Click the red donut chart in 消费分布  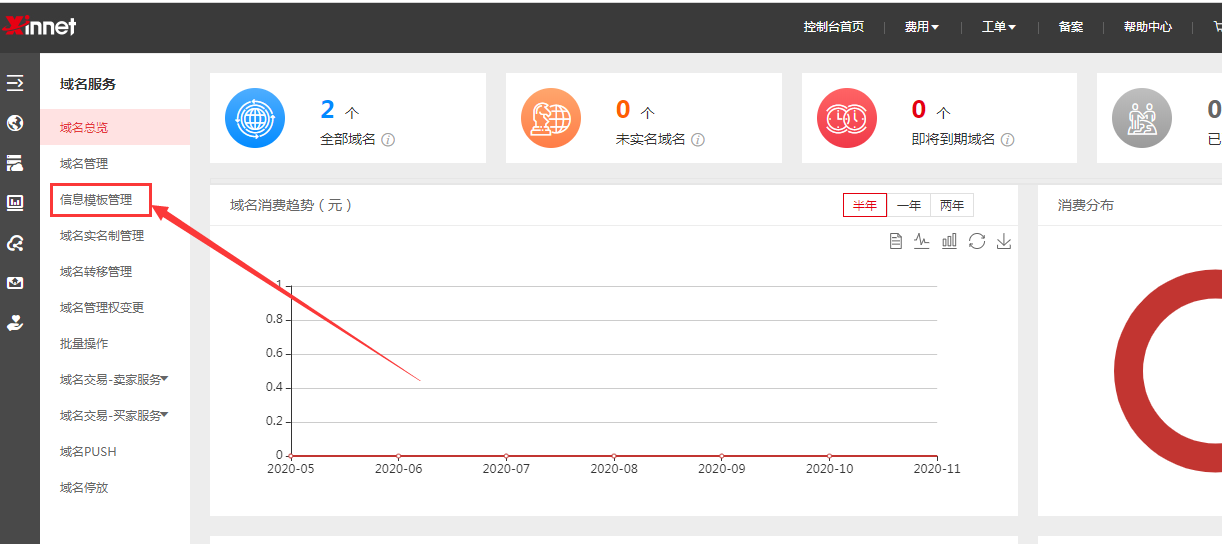click(x=1131, y=369)
